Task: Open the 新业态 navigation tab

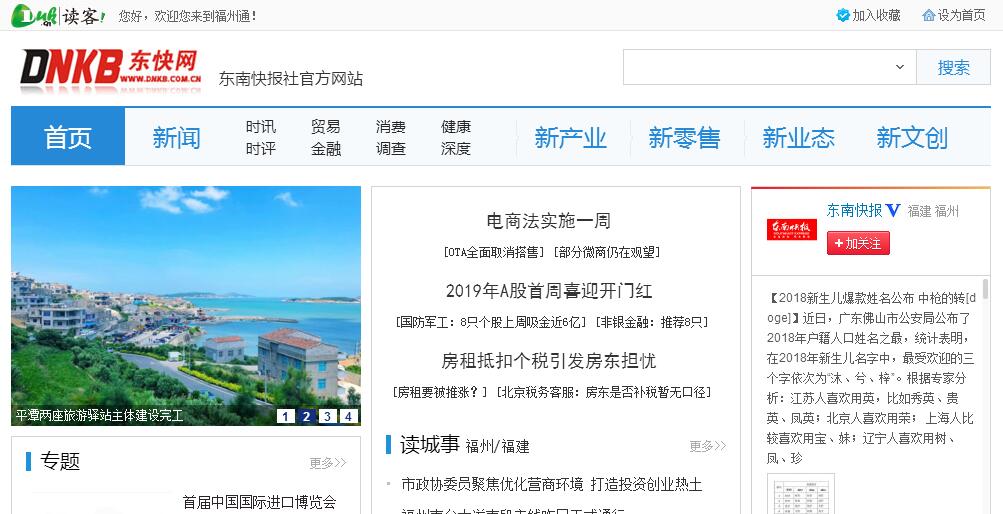Action: point(798,137)
